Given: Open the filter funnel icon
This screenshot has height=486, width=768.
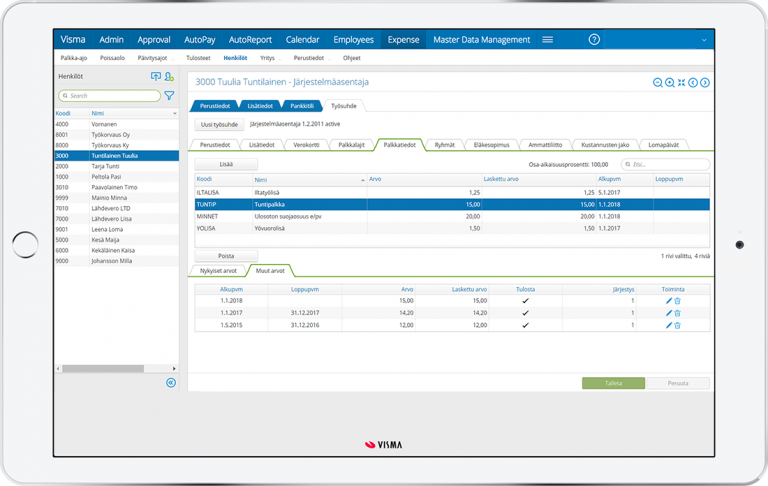Looking at the screenshot, I should [169, 96].
